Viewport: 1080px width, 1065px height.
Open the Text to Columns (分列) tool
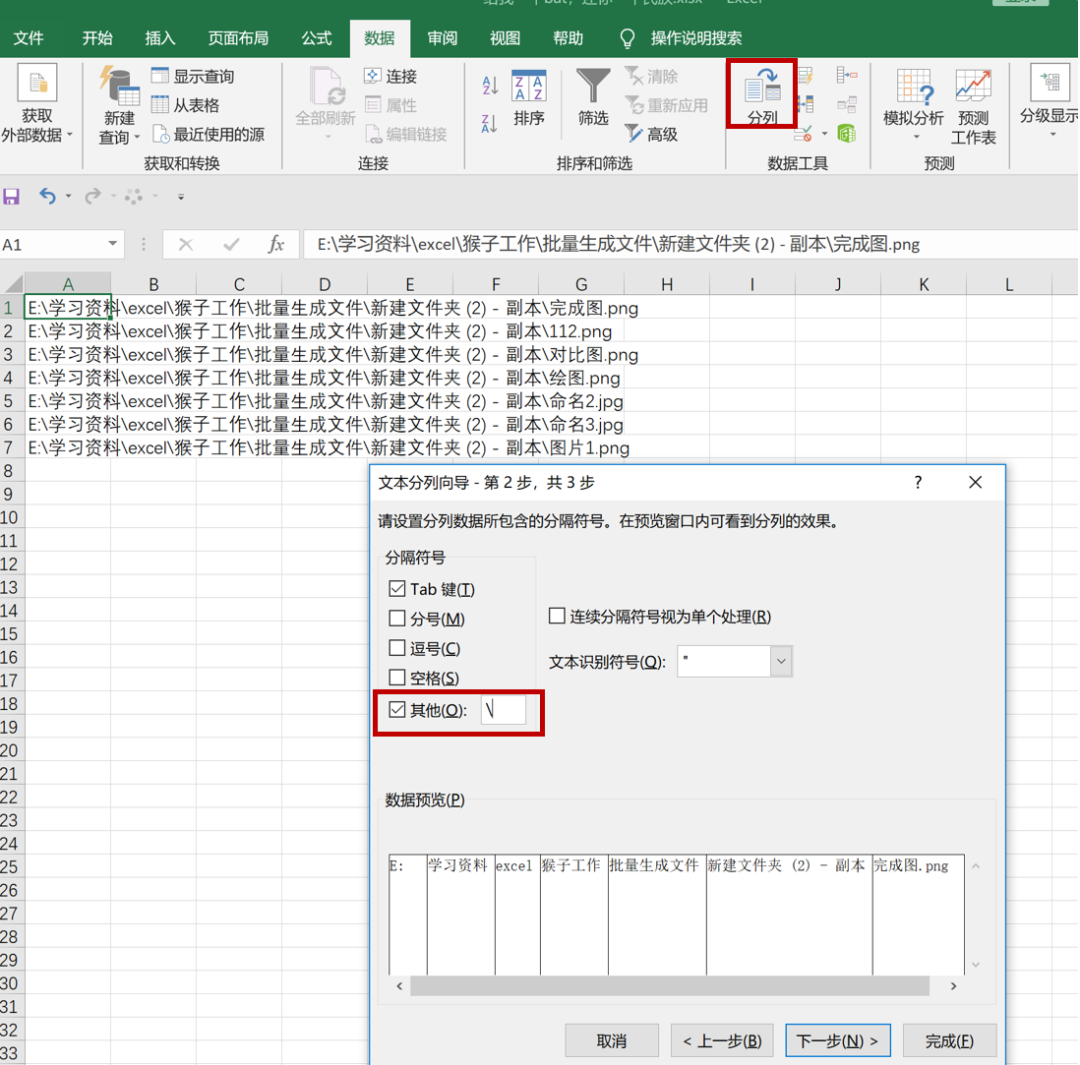pyautogui.click(x=762, y=96)
